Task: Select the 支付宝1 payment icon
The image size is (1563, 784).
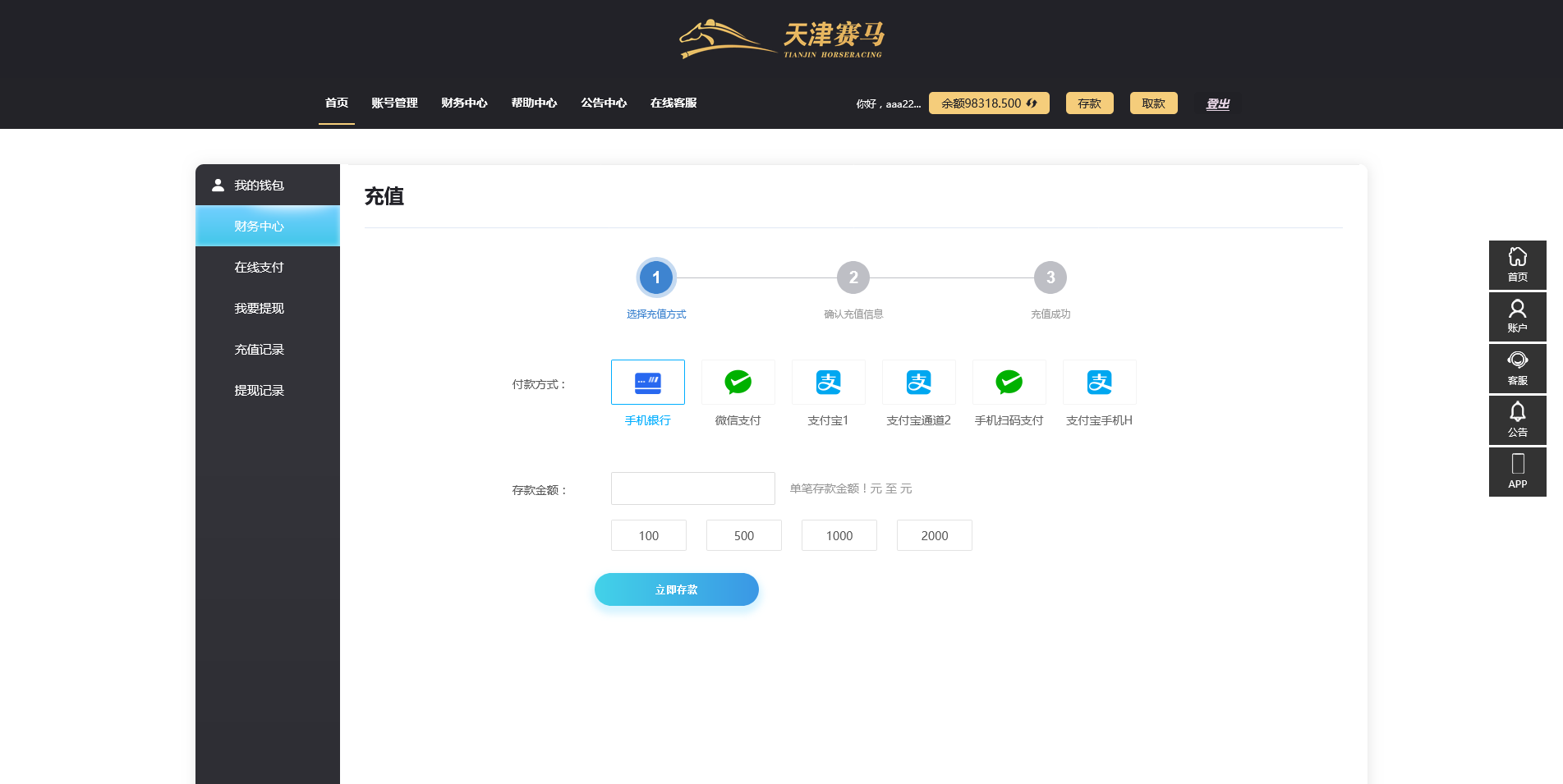Action: [x=828, y=382]
